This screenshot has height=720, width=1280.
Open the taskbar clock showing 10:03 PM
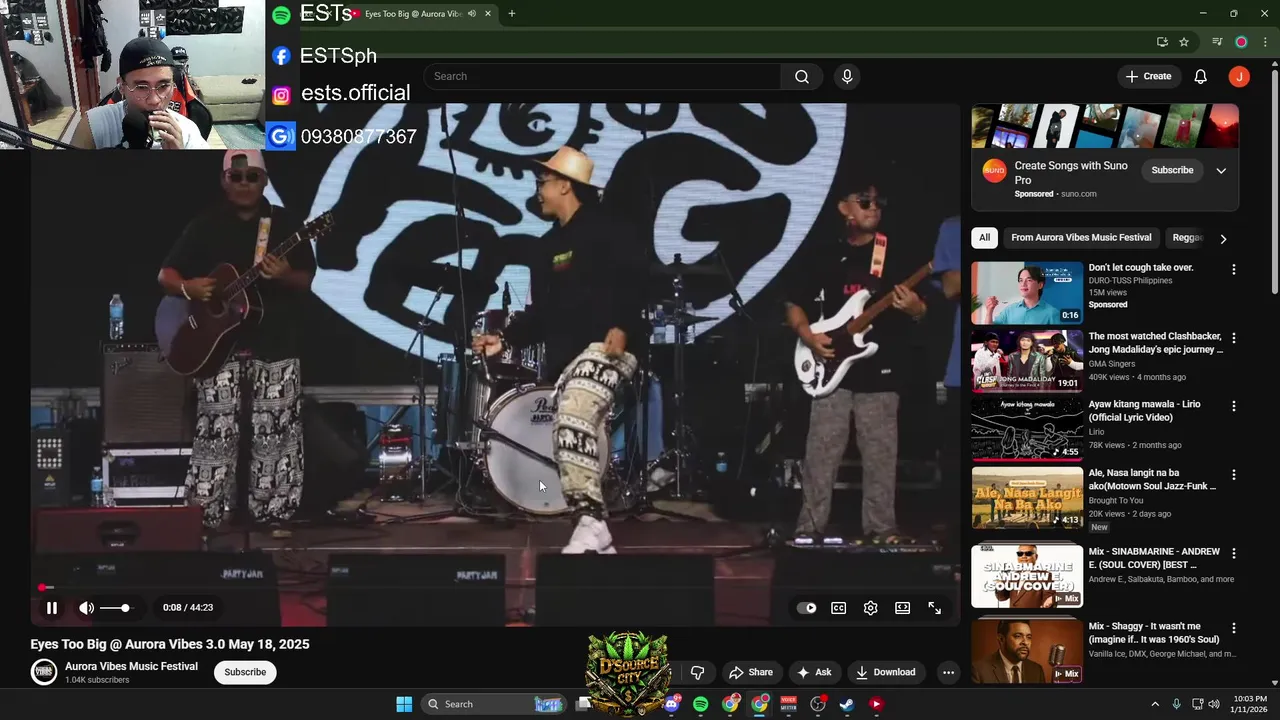[x=1250, y=704]
